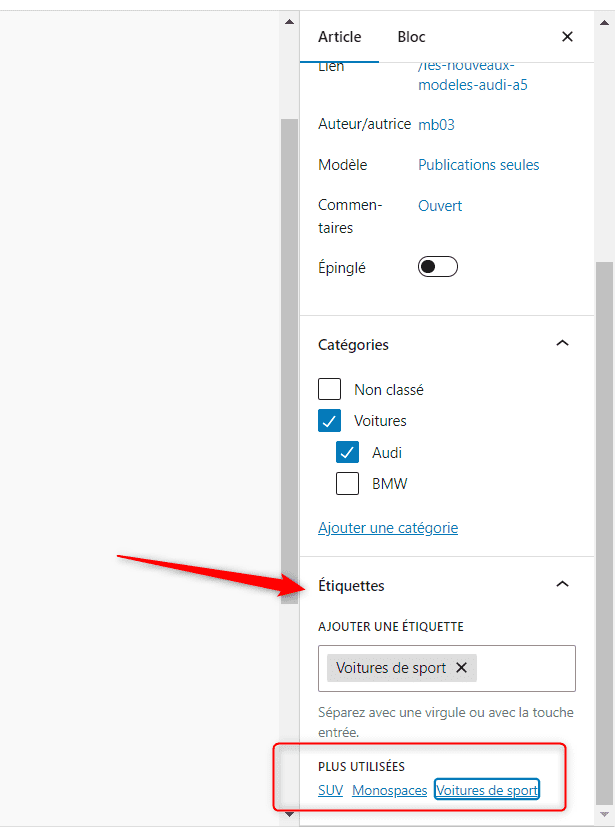Switch to the Bloc tab

point(411,37)
